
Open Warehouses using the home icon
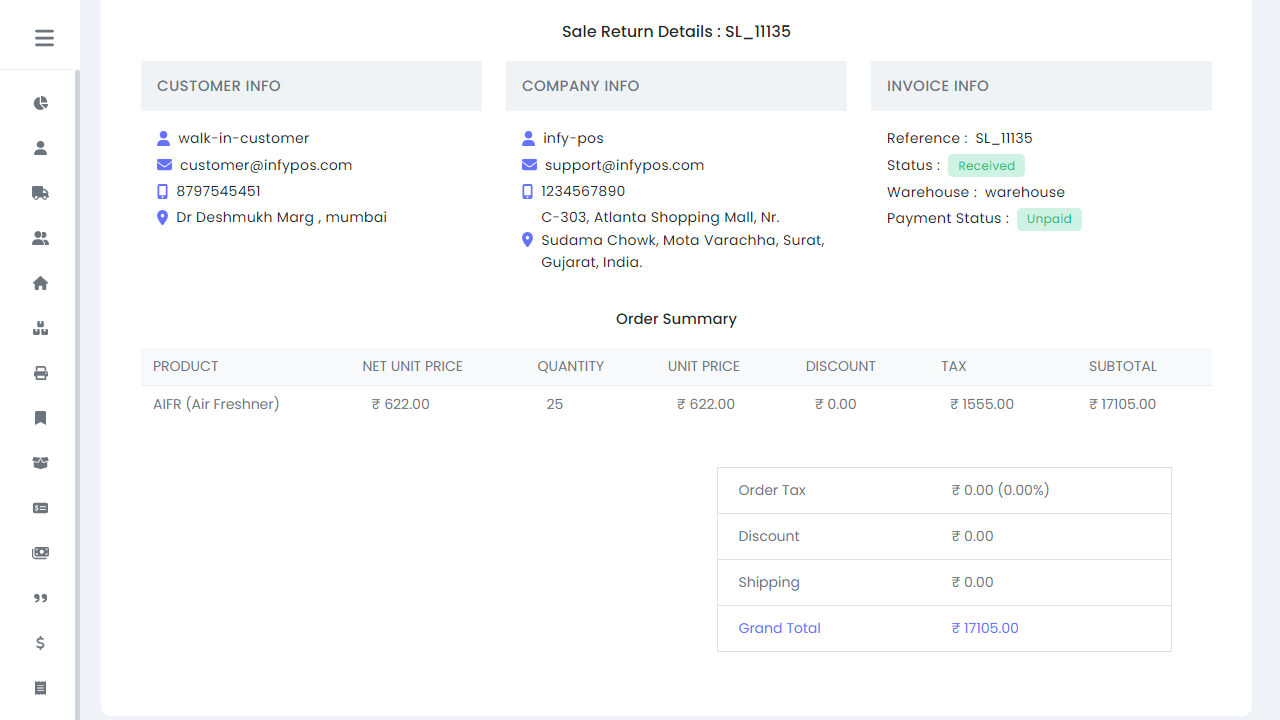[x=40, y=283]
